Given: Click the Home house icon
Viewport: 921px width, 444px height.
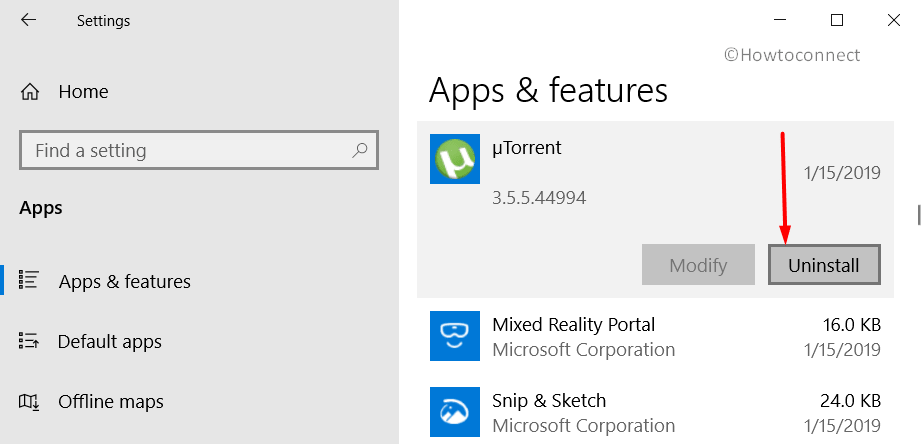Looking at the screenshot, I should click(x=30, y=92).
